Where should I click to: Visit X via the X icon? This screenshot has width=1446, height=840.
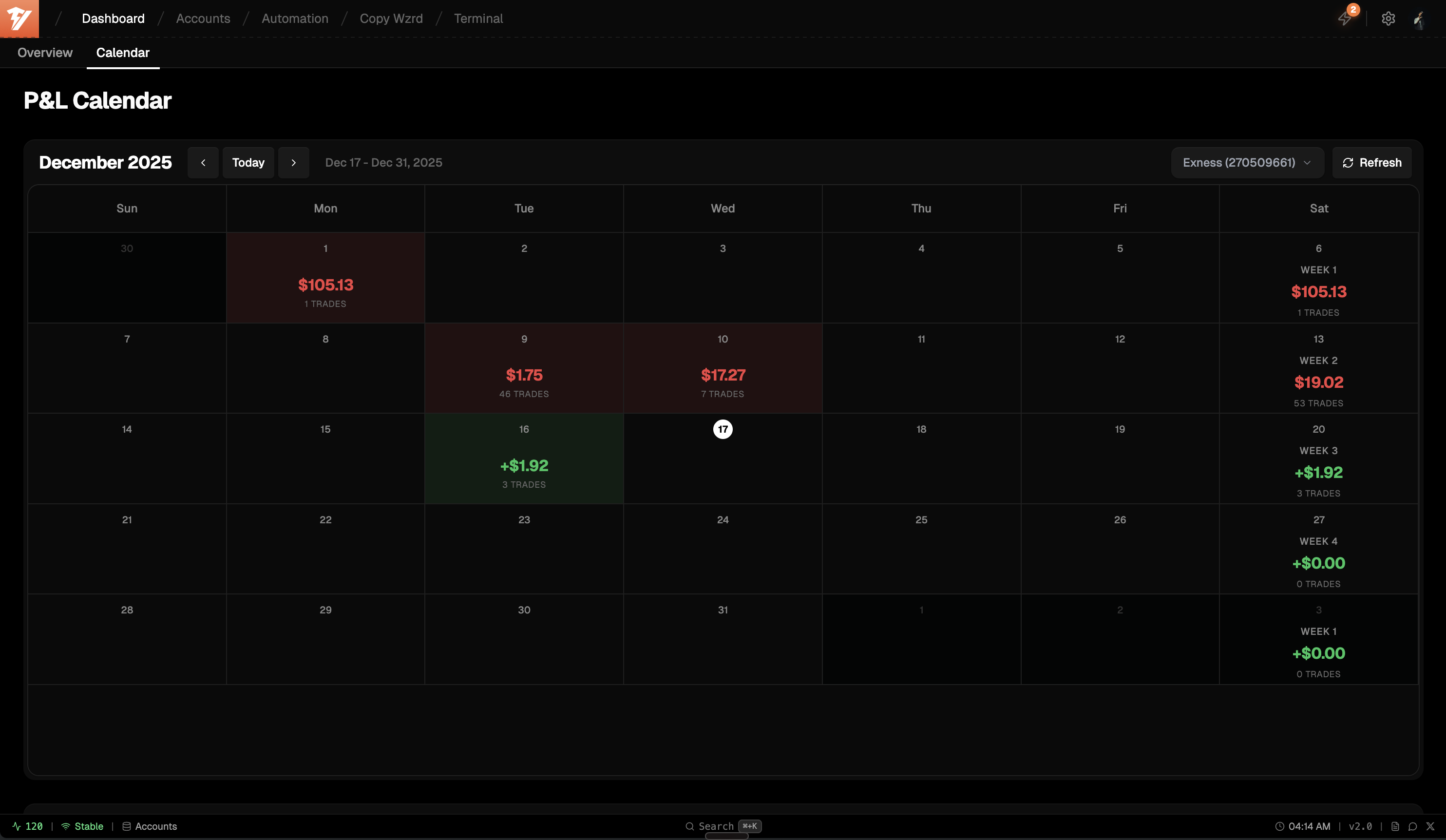click(x=1430, y=826)
